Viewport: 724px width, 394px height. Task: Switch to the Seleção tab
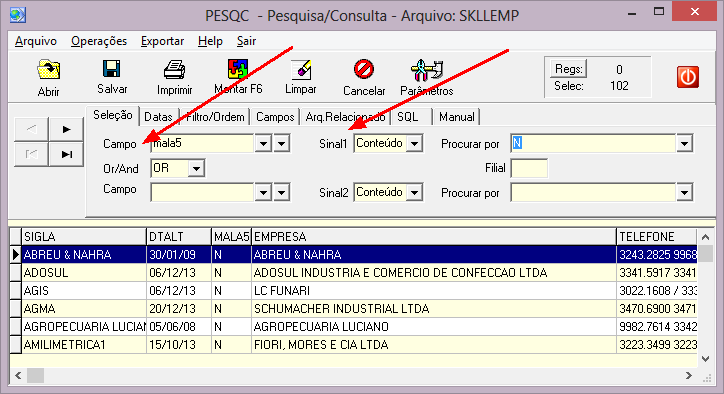pos(113,115)
